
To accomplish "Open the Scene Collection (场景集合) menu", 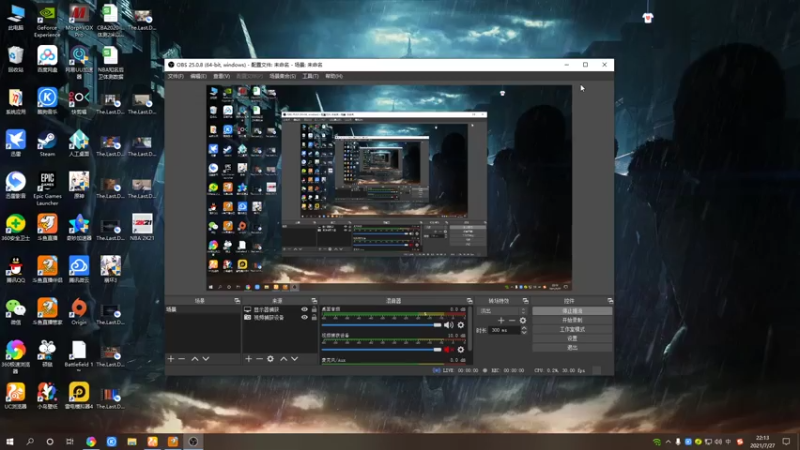I will point(283,76).
